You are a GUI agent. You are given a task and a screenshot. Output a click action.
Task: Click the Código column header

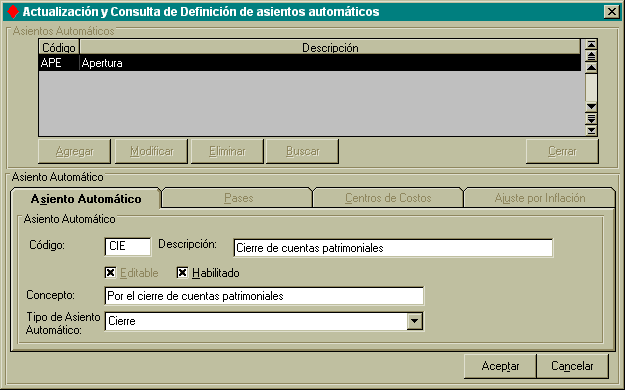pos(59,47)
